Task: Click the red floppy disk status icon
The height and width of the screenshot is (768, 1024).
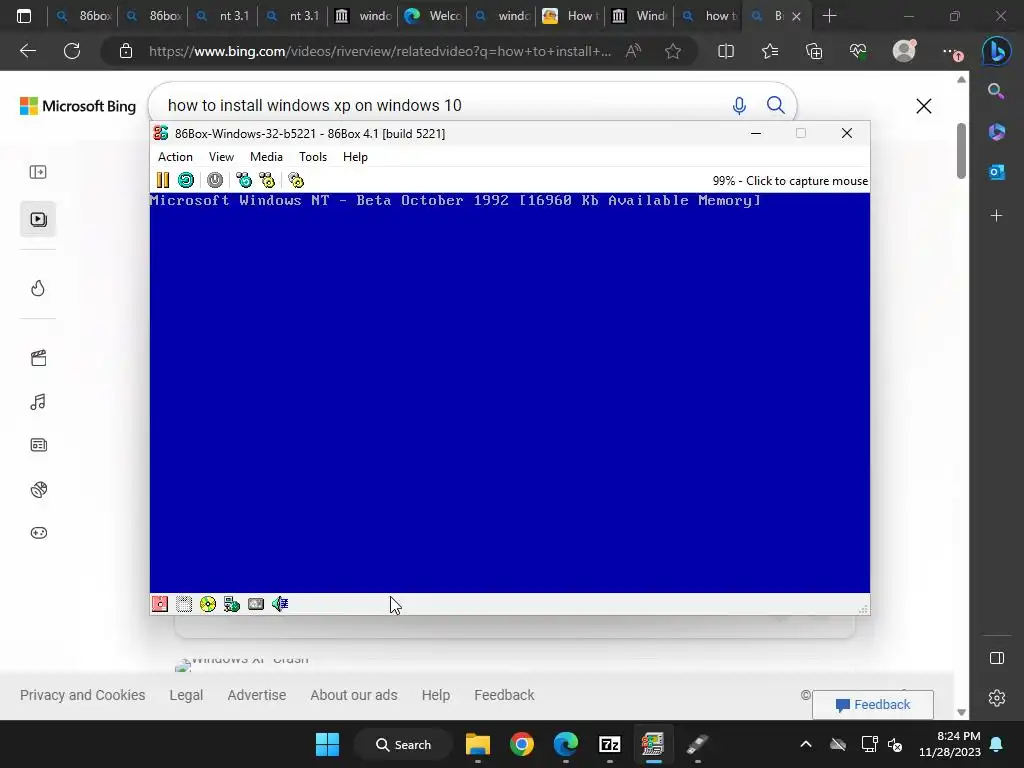Action: [x=160, y=604]
